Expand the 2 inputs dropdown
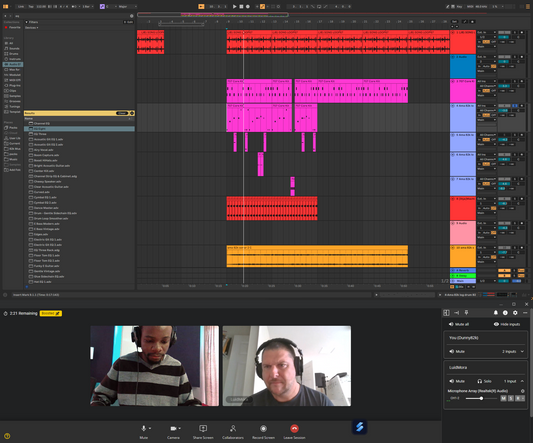 513,352
